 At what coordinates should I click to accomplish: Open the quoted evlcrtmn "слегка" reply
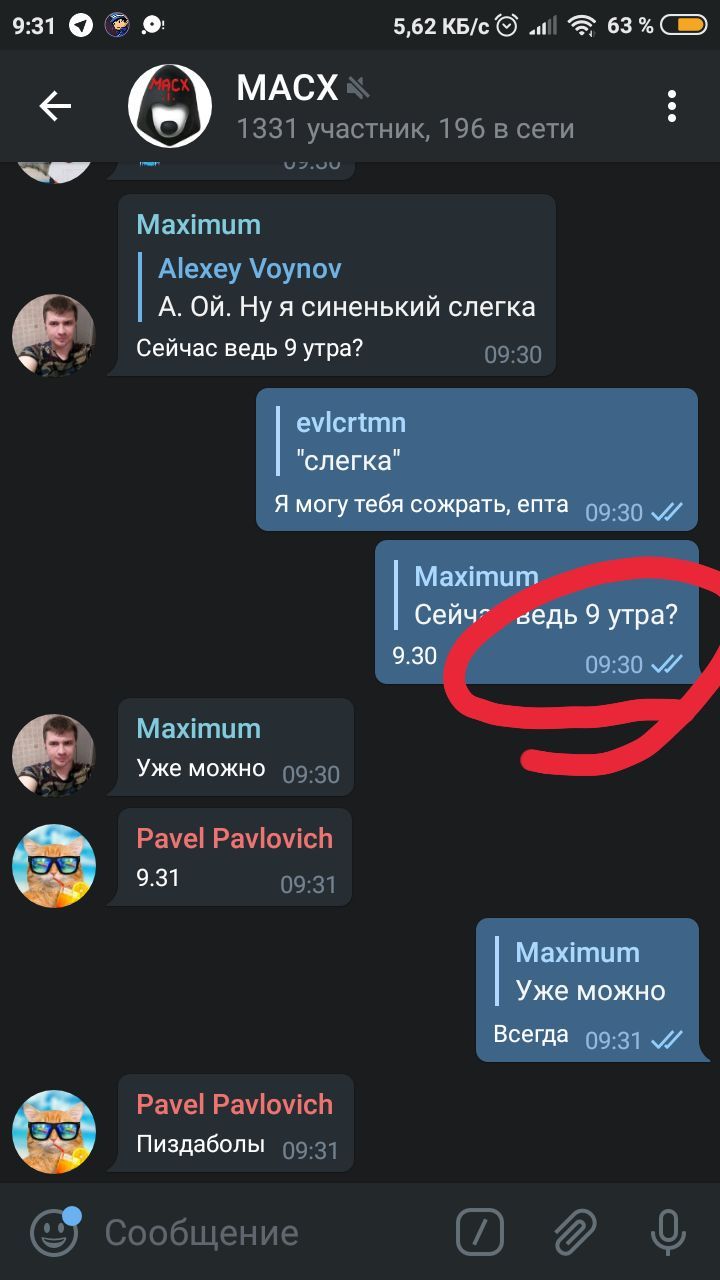pos(350,442)
